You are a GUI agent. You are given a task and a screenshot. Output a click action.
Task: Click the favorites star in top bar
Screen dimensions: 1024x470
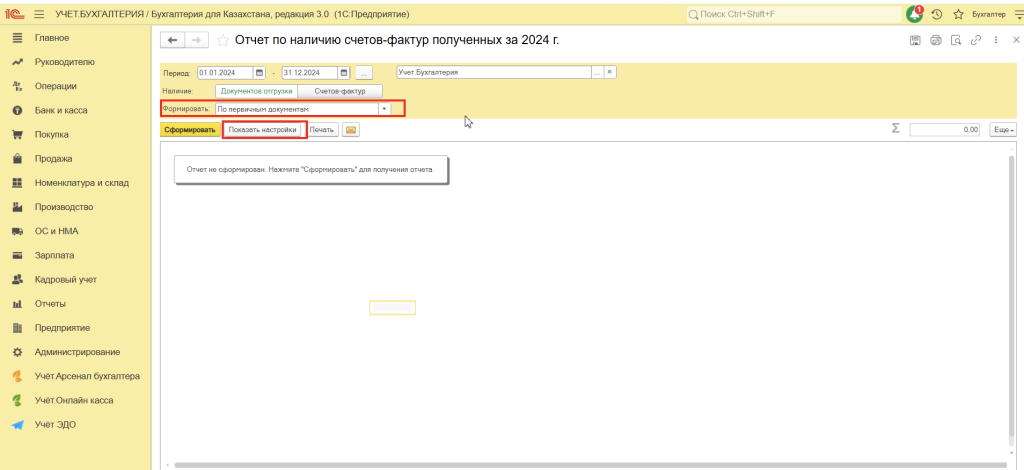point(958,14)
